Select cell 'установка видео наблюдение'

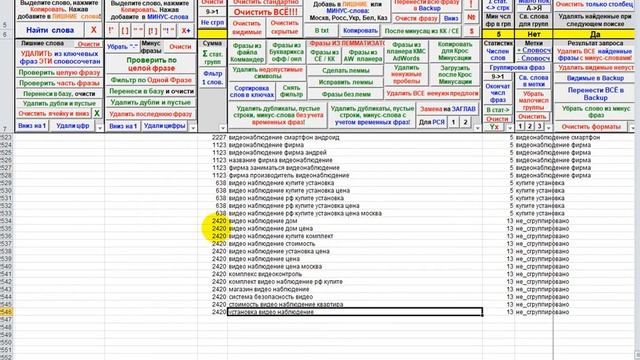coord(355,312)
